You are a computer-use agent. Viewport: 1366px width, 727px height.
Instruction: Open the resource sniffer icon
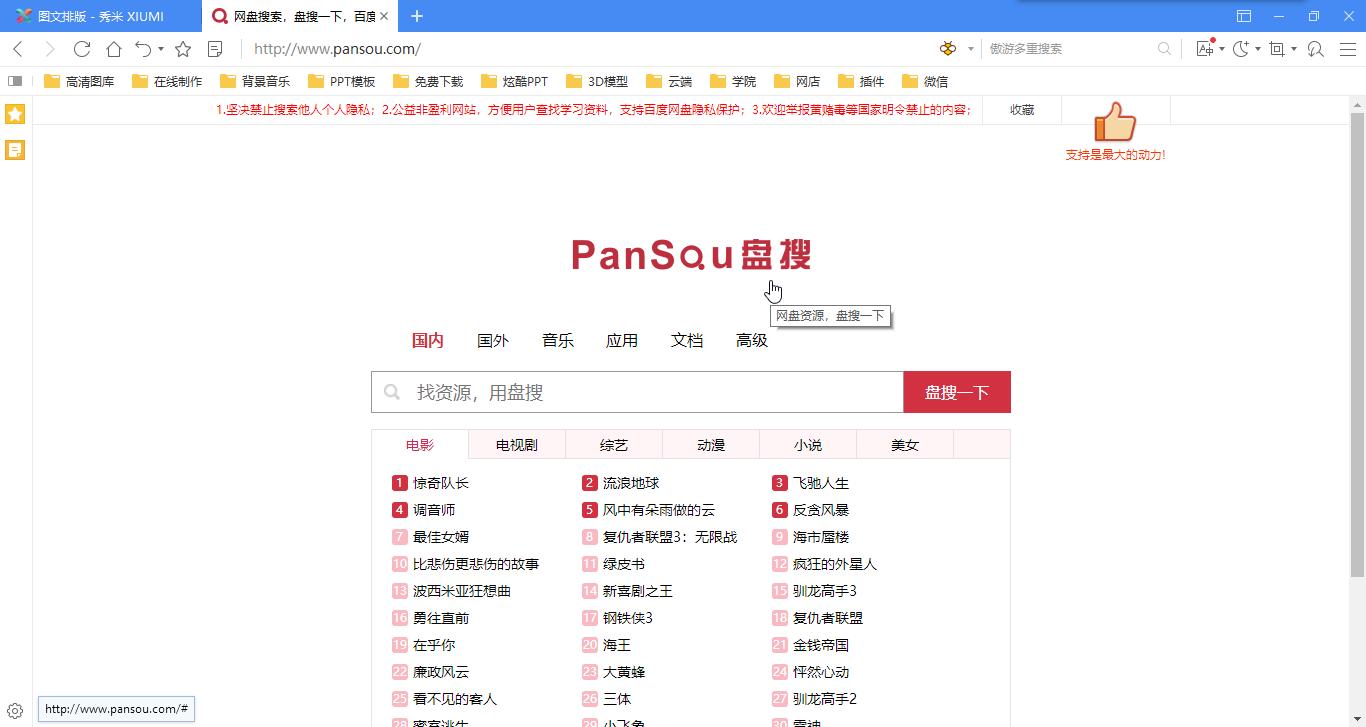point(1314,48)
